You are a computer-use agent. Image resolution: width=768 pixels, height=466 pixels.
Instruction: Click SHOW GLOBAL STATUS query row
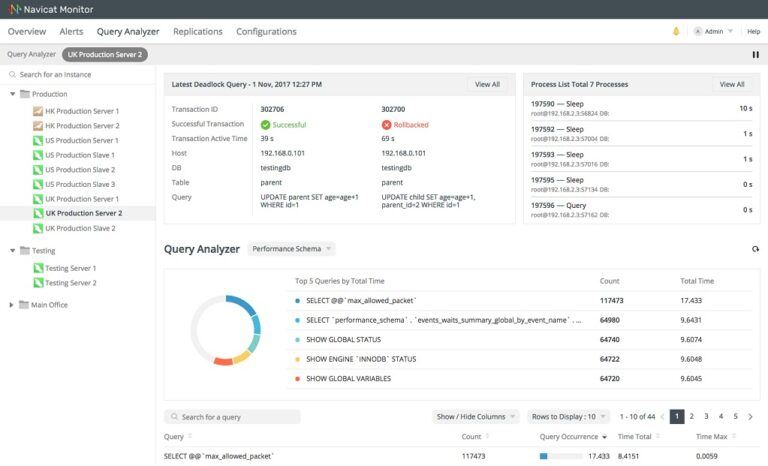(x=522, y=340)
